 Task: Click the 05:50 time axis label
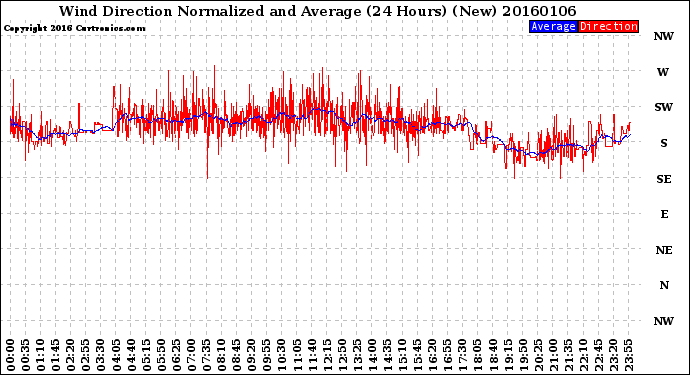pyautogui.click(x=161, y=355)
